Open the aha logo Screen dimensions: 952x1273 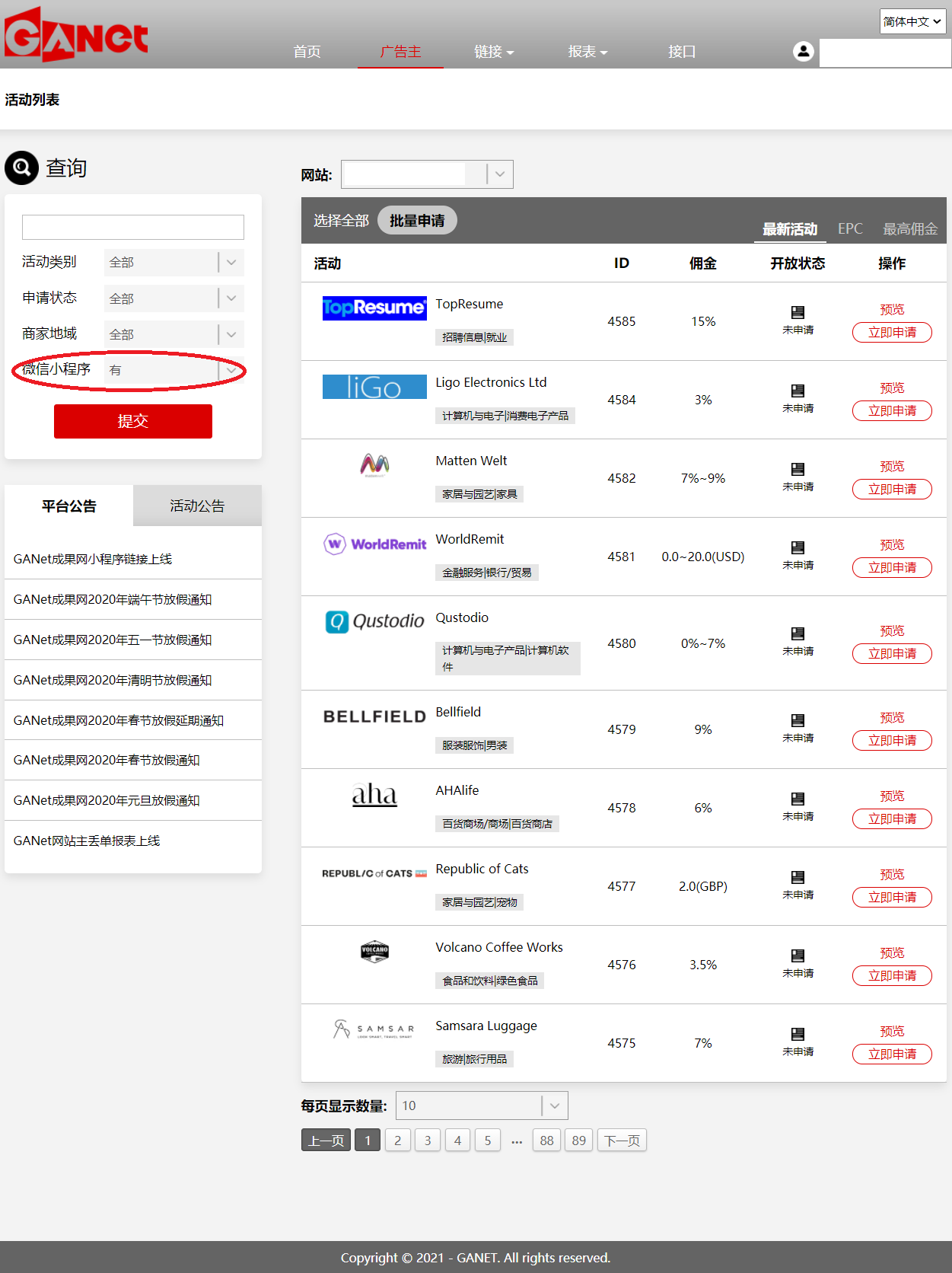(x=374, y=795)
